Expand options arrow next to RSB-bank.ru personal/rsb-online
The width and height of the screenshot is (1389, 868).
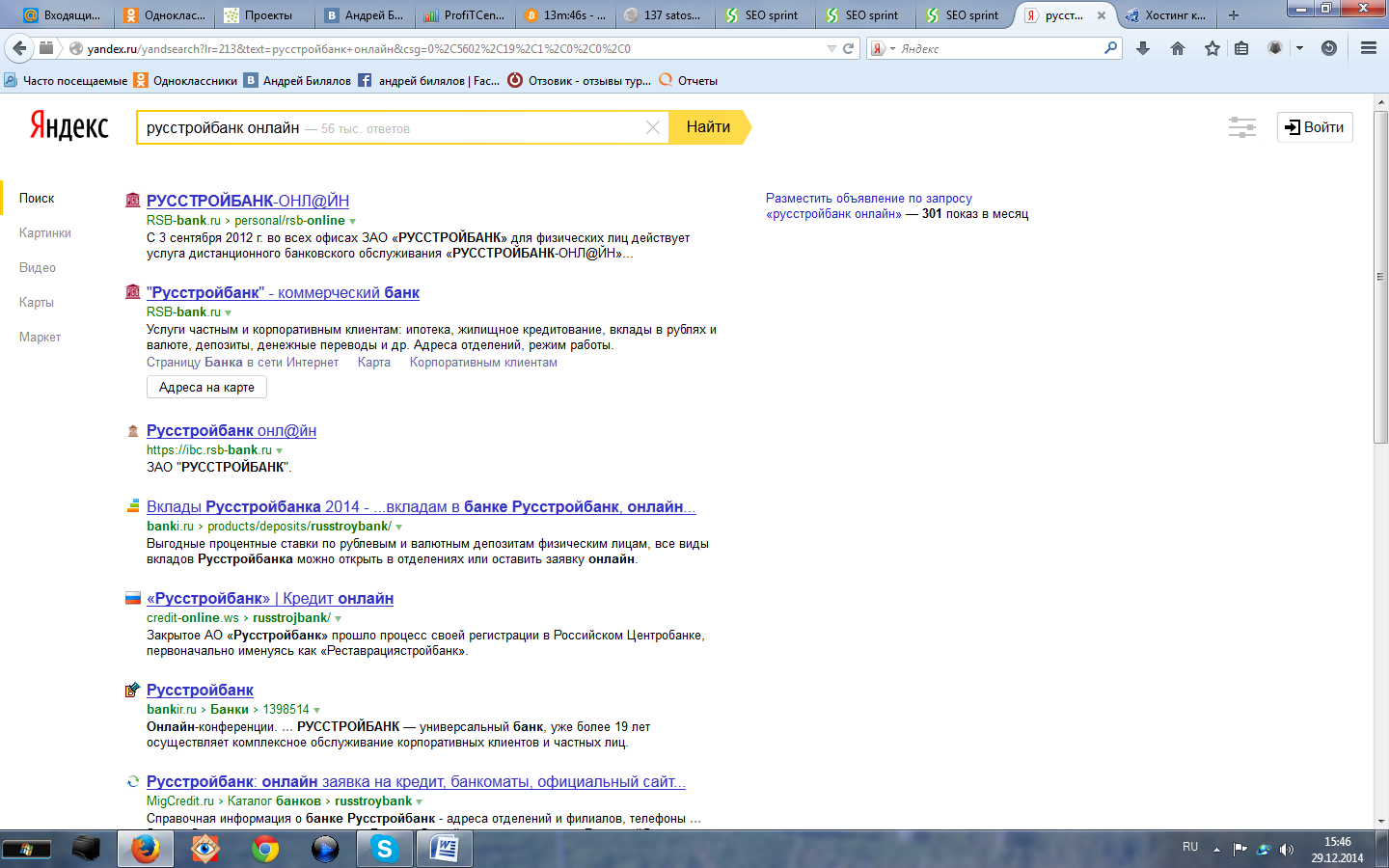[353, 222]
